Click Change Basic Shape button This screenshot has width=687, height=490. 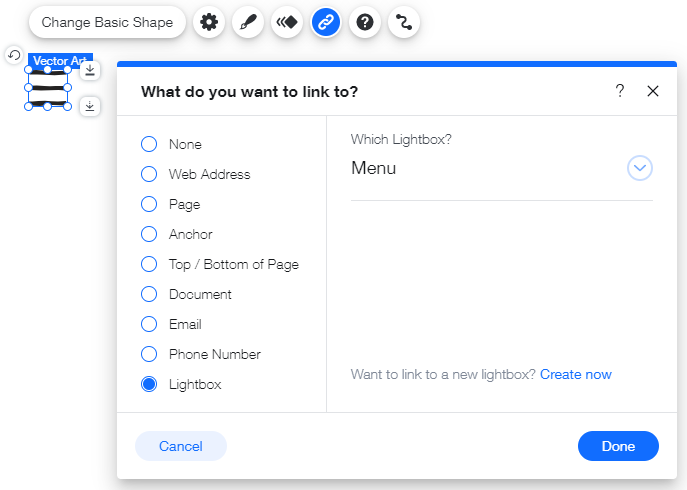(107, 22)
